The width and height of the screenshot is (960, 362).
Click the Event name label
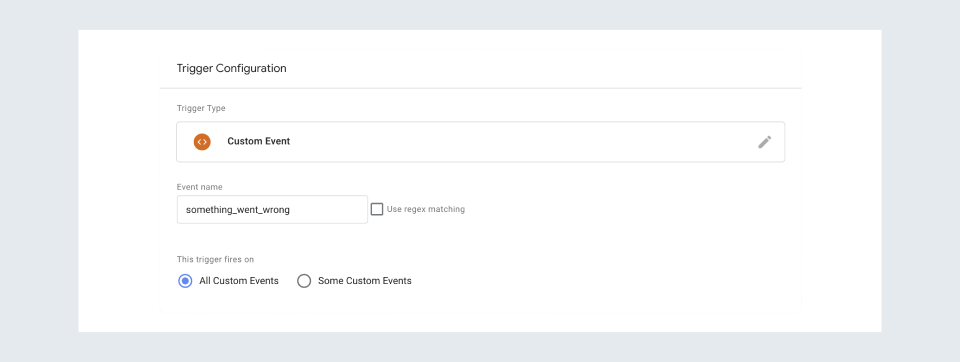[x=200, y=187]
